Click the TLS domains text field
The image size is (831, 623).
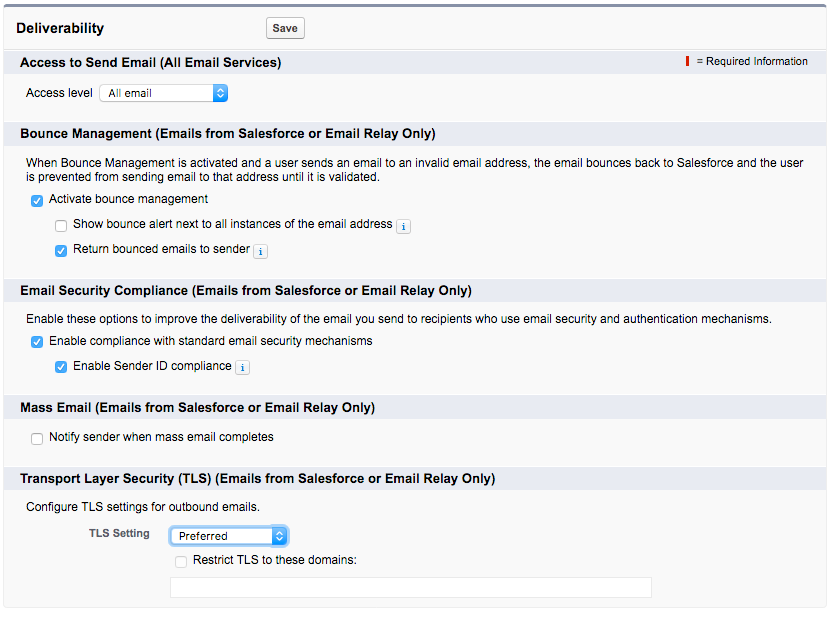click(x=410, y=587)
